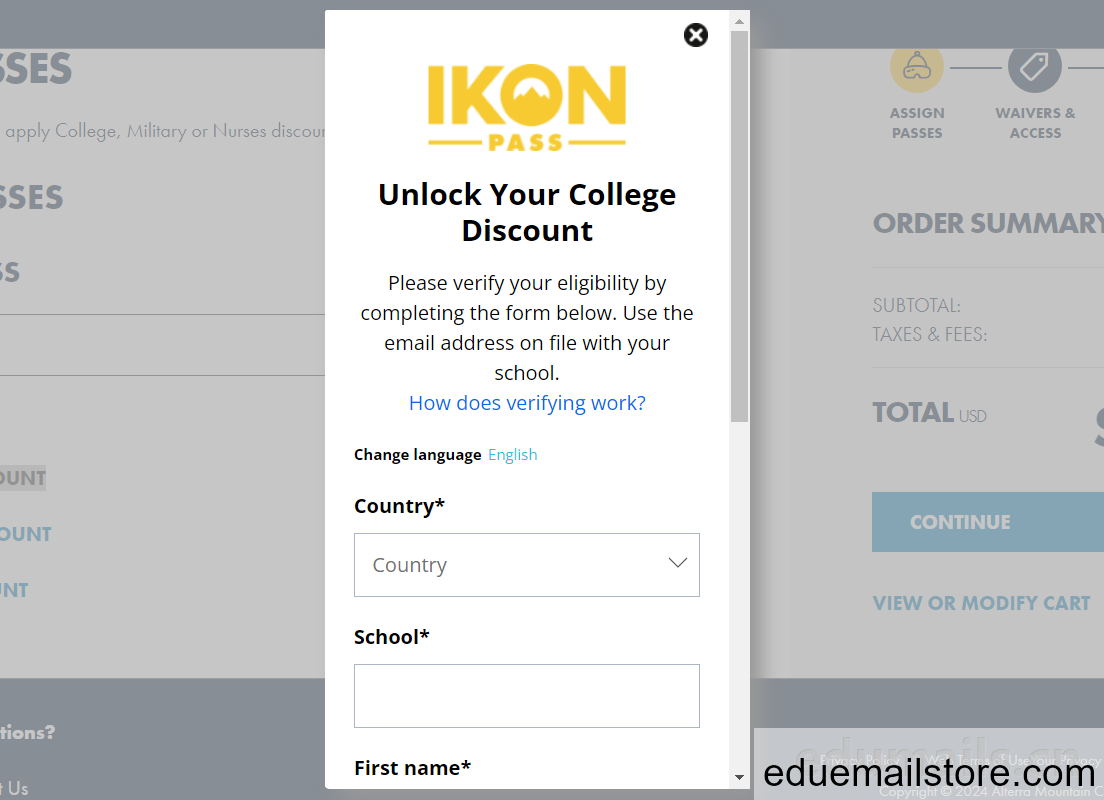Change language from English
The width and height of the screenshot is (1104, 800).
[513, 455]
